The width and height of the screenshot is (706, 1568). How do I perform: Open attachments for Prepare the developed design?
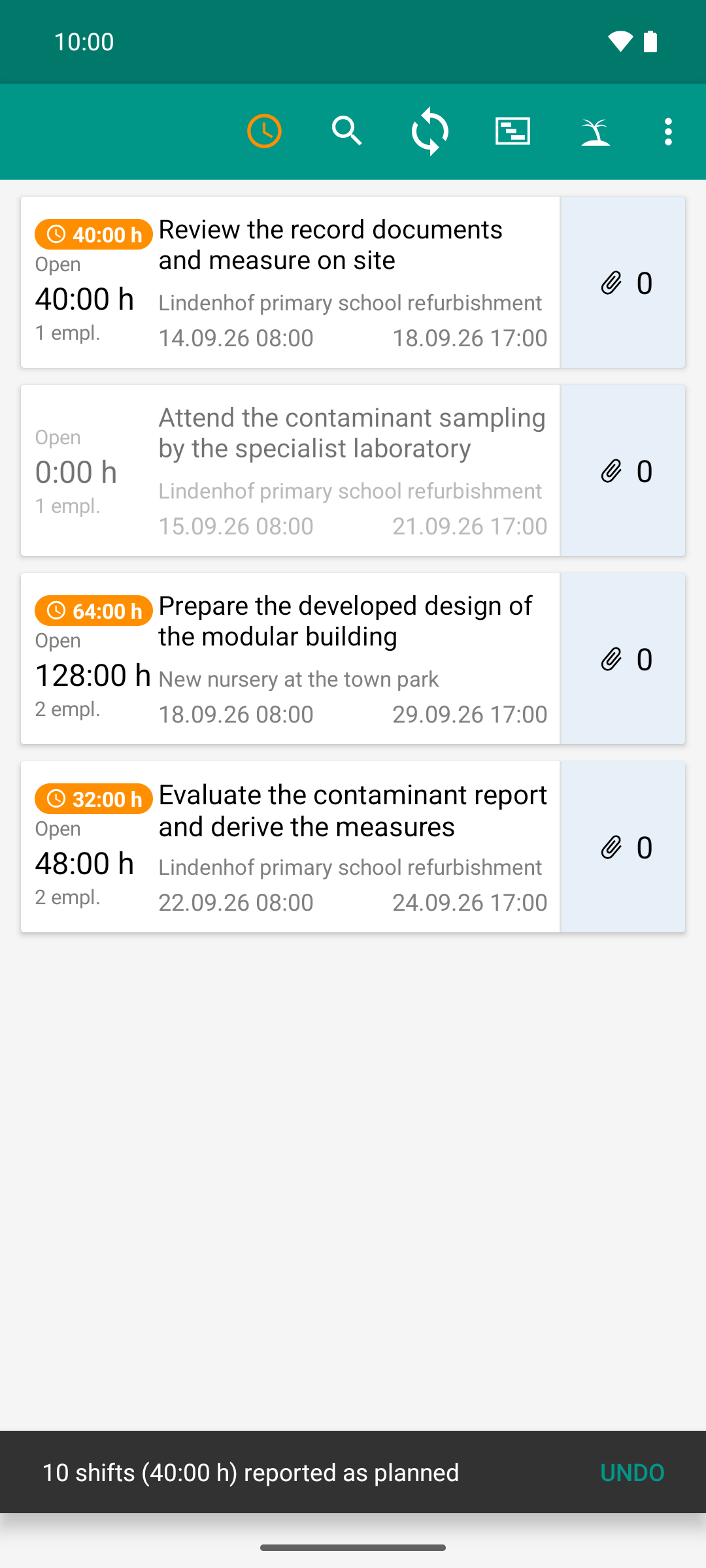(x=623, y=659)
